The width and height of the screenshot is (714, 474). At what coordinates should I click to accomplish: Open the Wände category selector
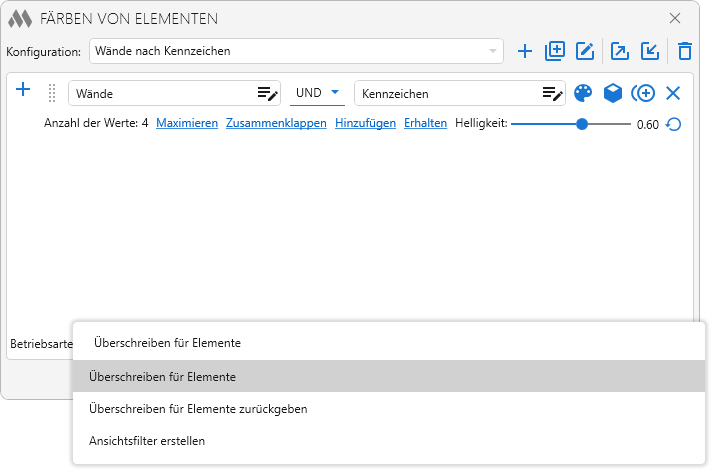coord(174,93)
